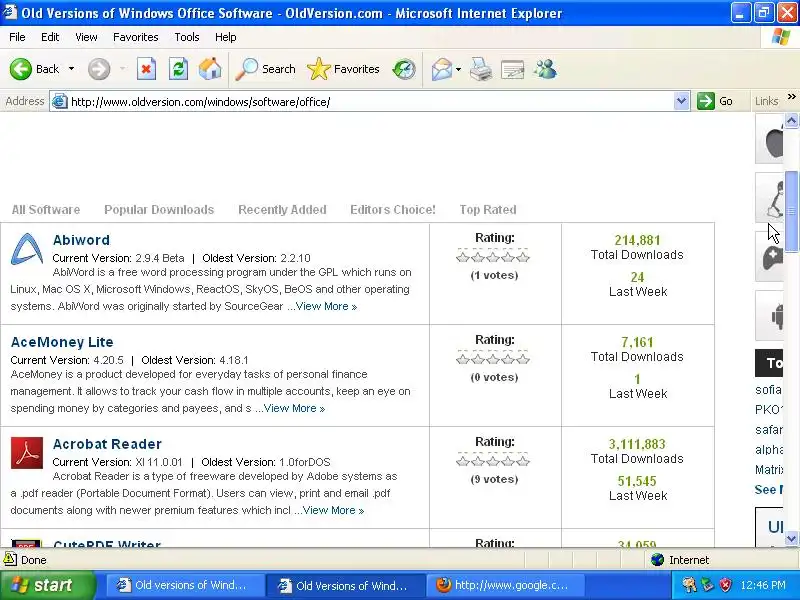Open the Edit menu
This screenshot has width=800, height=600.
[50, 37]
